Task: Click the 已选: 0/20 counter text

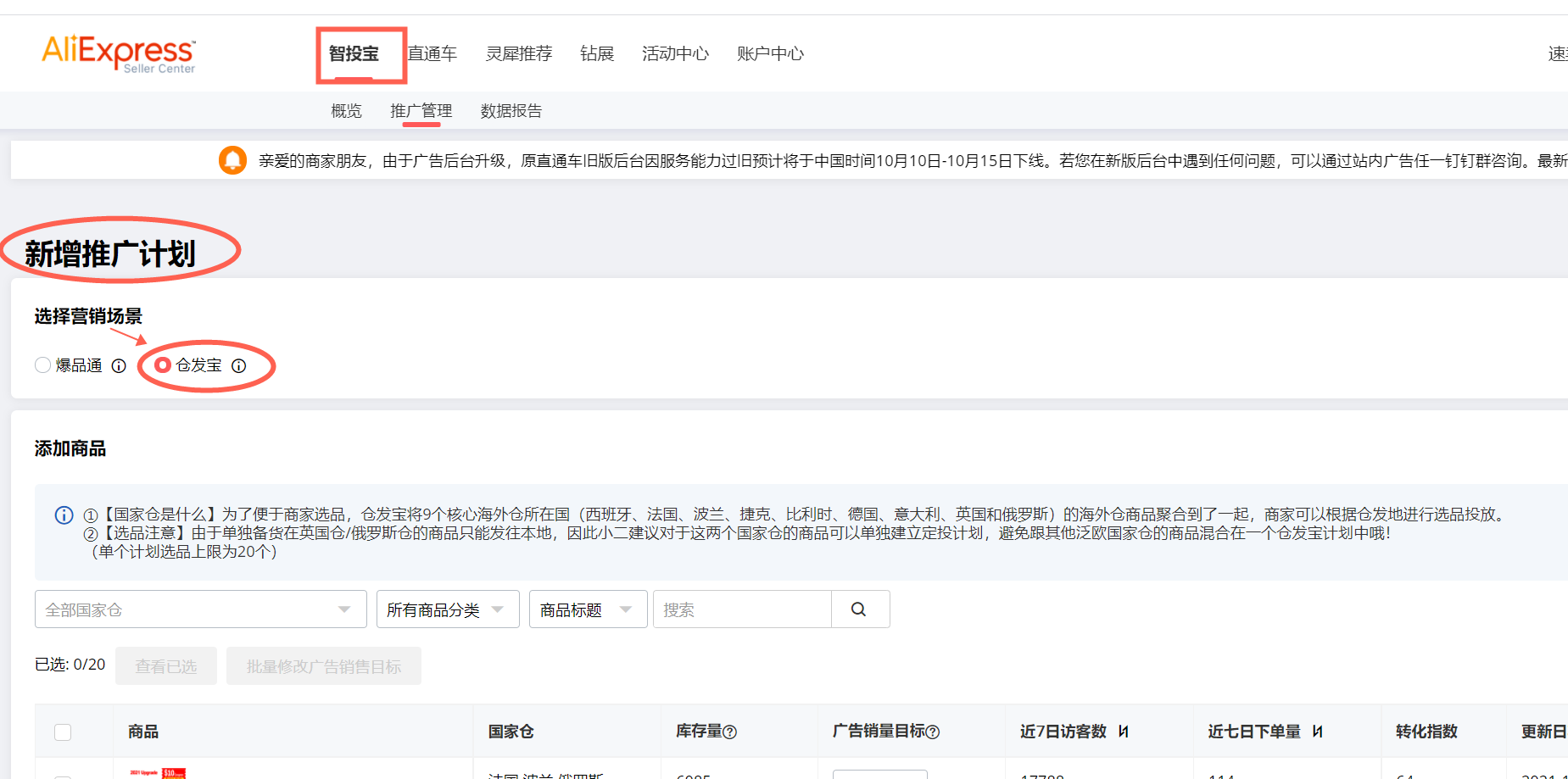Action: tap(70, 665)
